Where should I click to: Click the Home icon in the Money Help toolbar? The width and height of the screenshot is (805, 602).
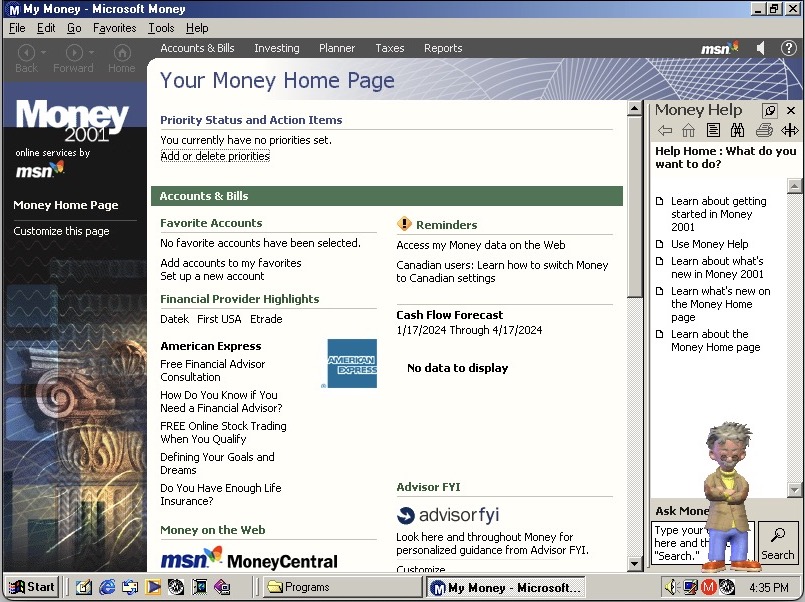tap(689, 129)
